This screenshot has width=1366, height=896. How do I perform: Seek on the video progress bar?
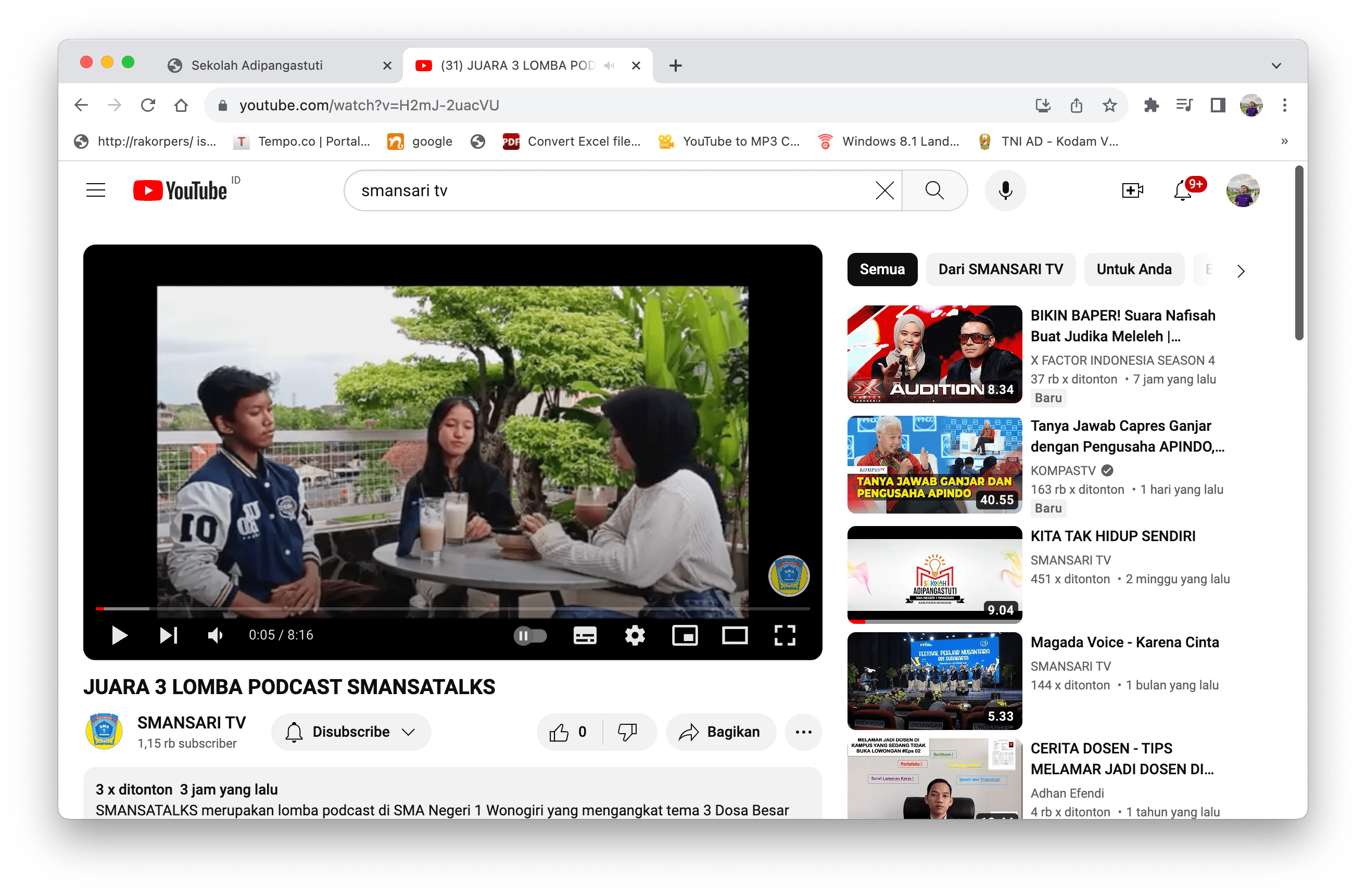tap(453, 609)
